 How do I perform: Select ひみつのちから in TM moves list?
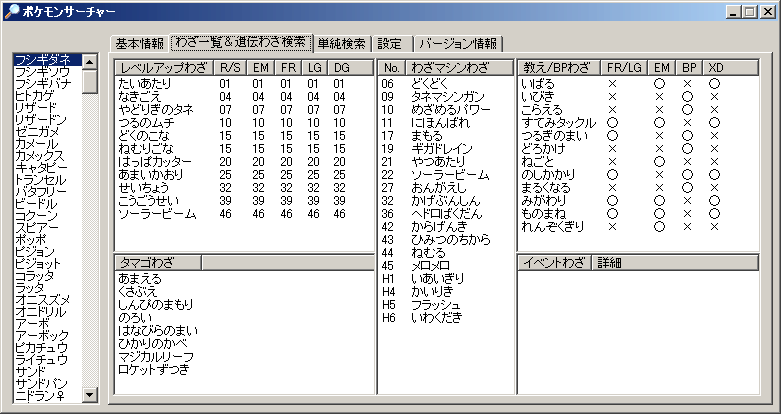tap(451, 240)
